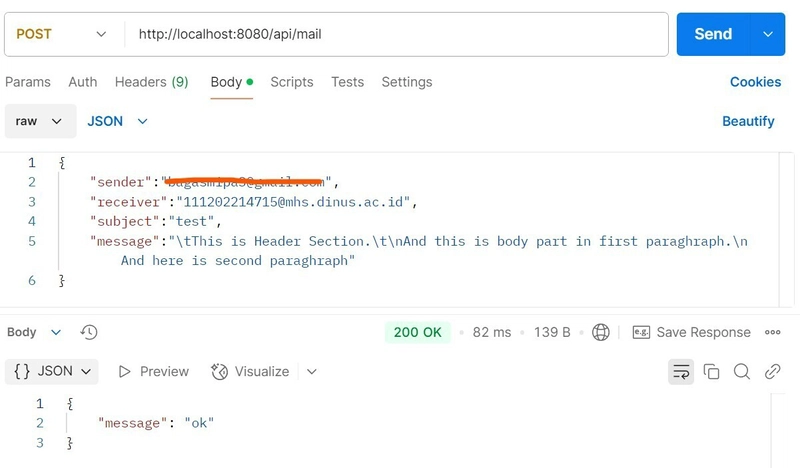Toggle the word wrap icon in response
This screenshot has height=468, width=800.
click(x=681, y=372)
